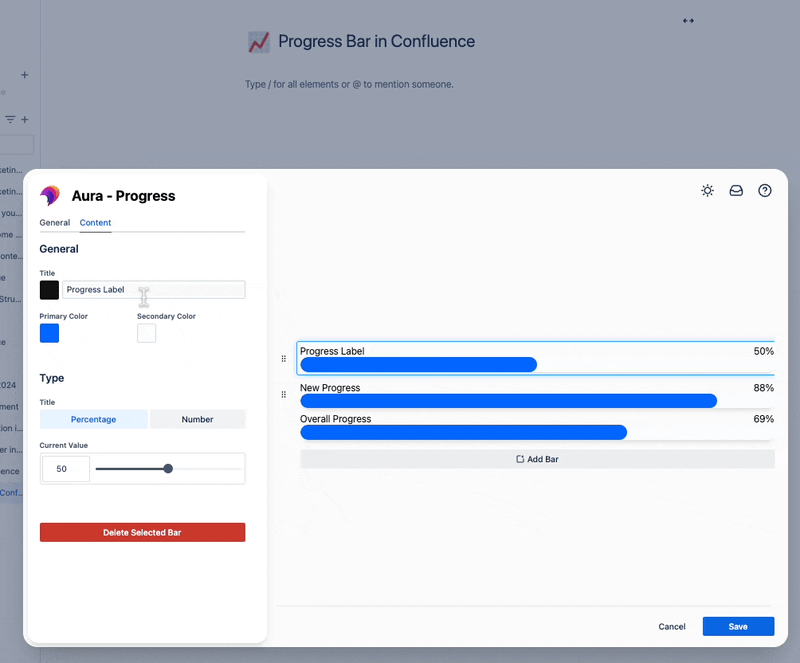This screenshot has width=800, height=663.
Task: Open the General tab
Action: [x=55, y=223]
